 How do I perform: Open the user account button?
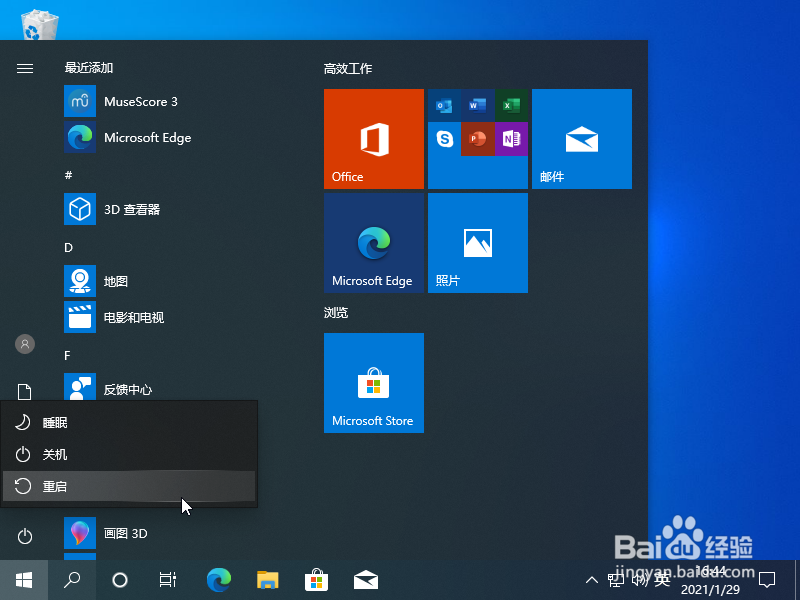24,344
